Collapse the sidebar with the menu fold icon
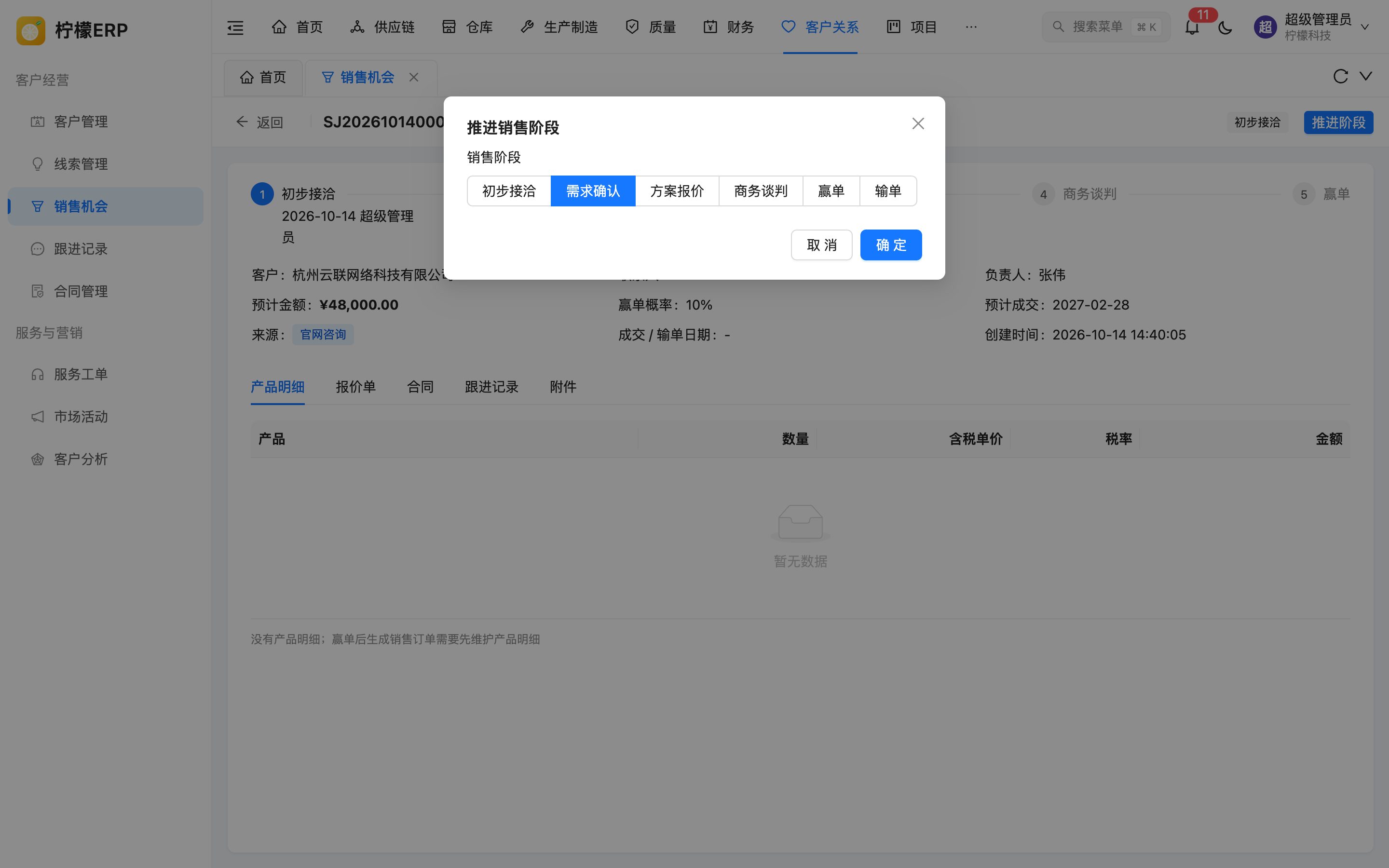 tap(235, 27)
